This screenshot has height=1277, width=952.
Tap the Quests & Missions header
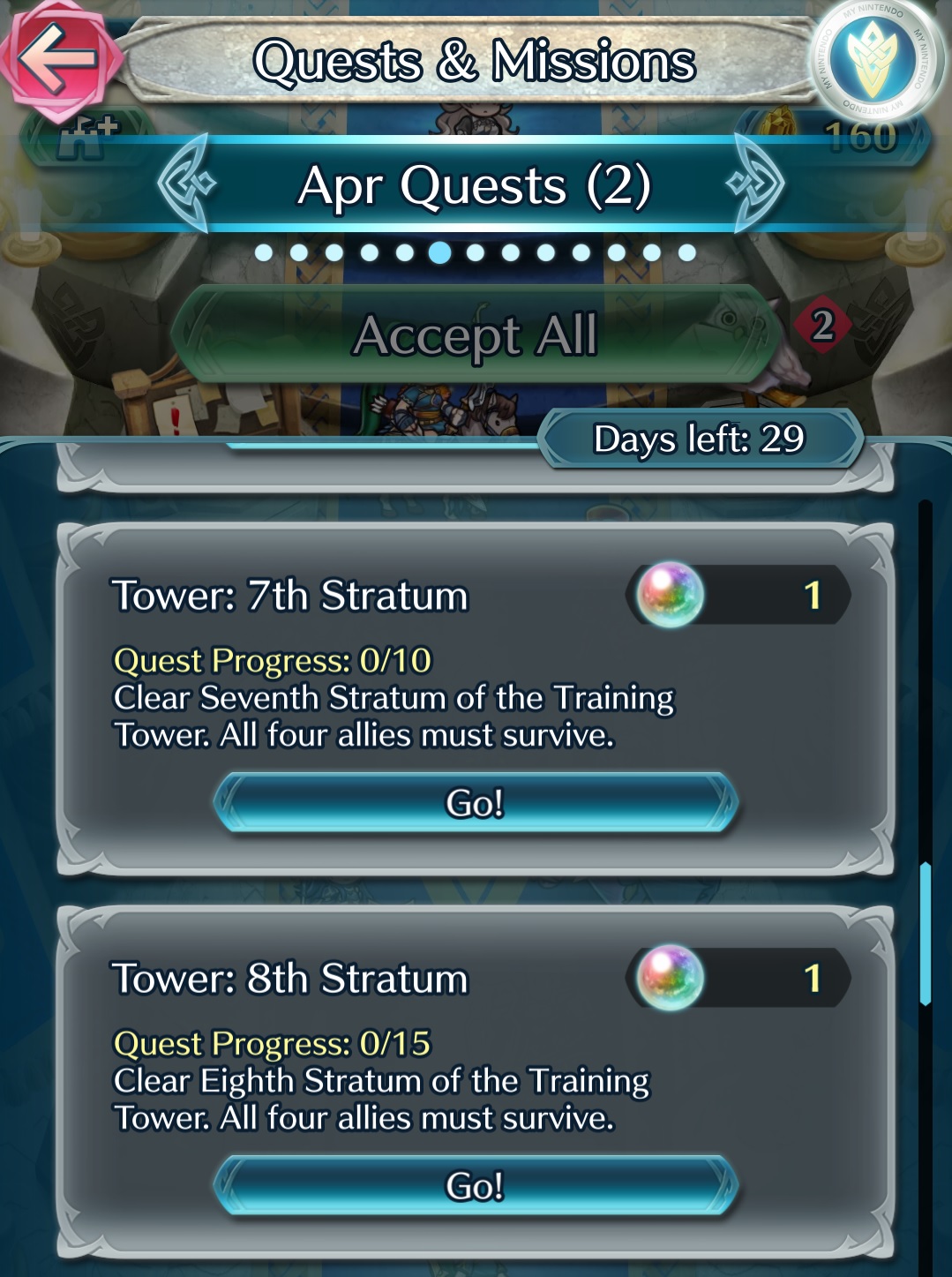[474, 61]
